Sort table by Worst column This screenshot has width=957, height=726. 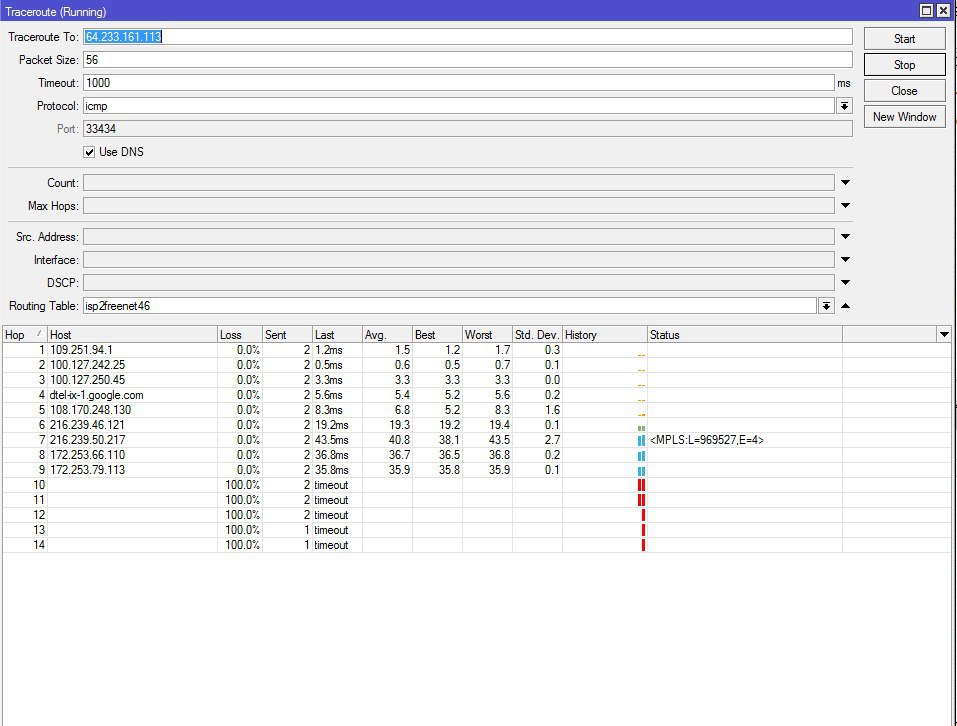point(488,334)
